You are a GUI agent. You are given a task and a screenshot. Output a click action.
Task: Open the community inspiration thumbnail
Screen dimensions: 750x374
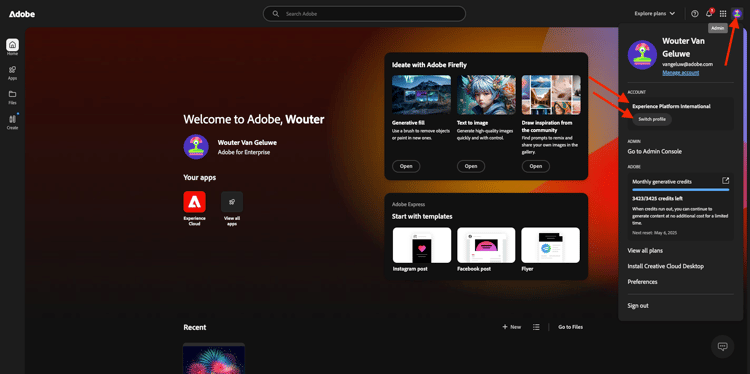pos(551,95)
